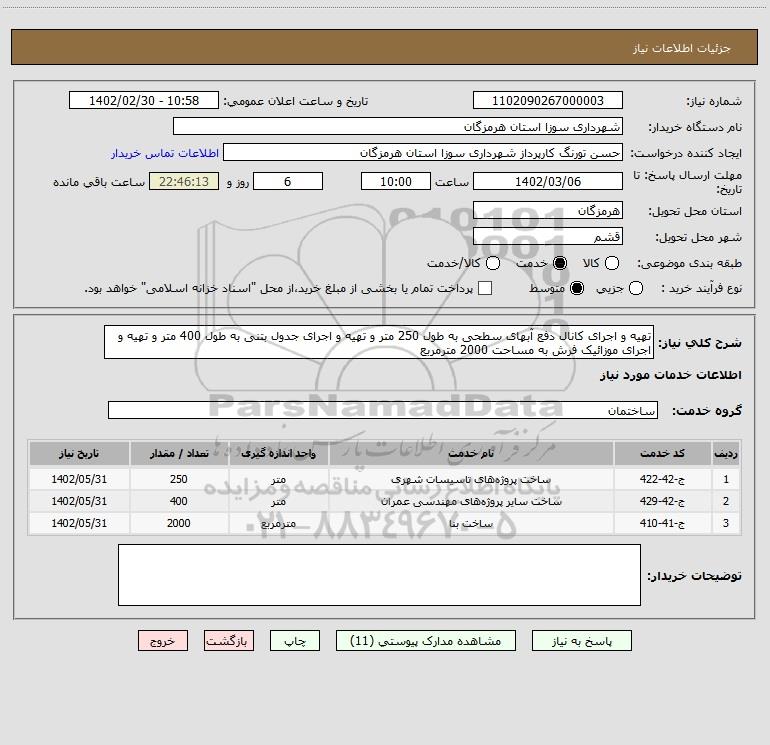
Task: Click the نام دستگاه خریدار field
Action: [398, 126]
